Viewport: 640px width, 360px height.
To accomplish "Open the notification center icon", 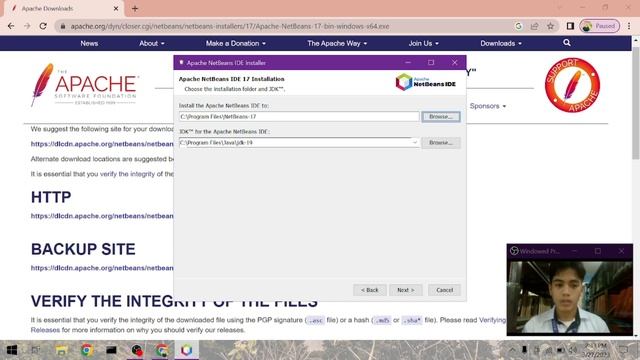I will (x=624, y=350).
